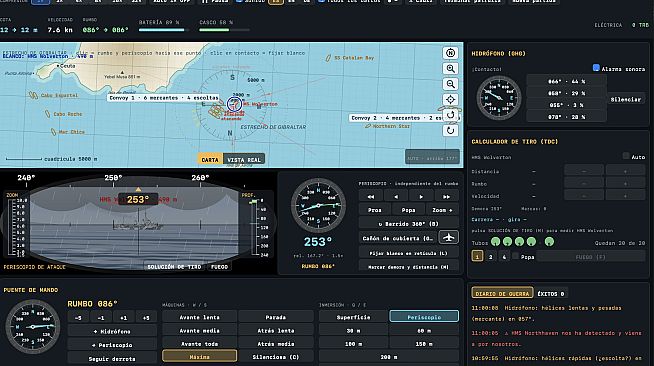Click the periscope bearing compass dial
Screen dimensions: 654x366
318,206
